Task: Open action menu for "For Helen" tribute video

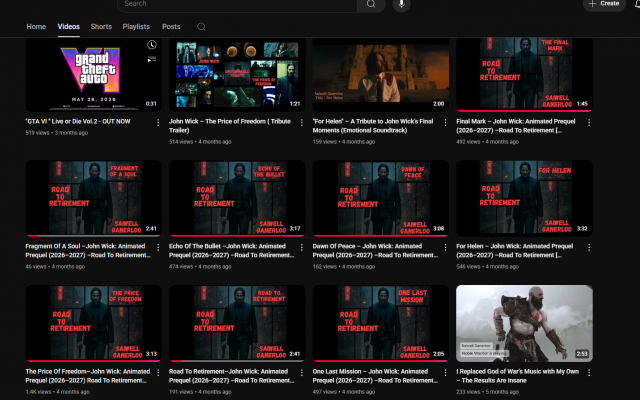Action: [x=445, y=122]
